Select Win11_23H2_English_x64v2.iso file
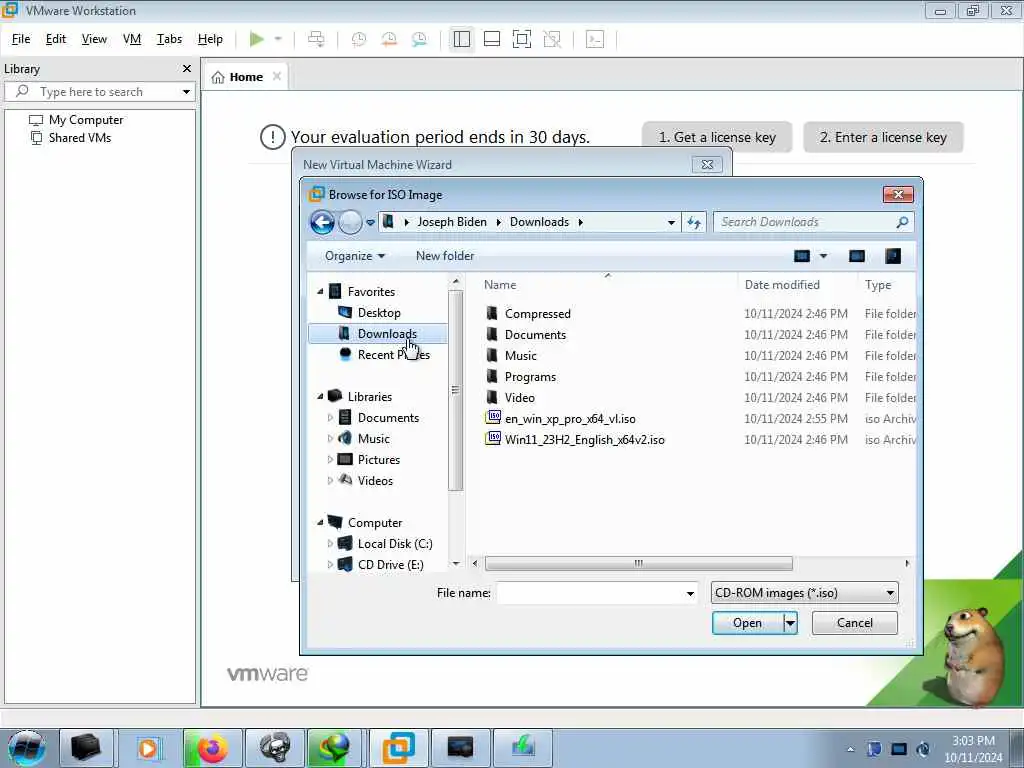Viewport: 1024px width, 768px height. (584, 440)
